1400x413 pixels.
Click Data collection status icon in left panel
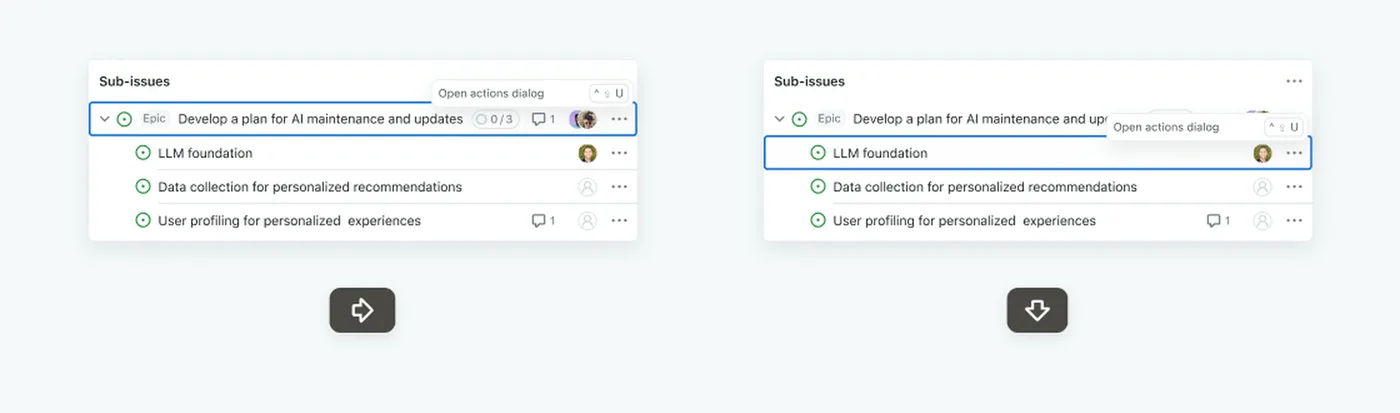pyautogui.click(x=142, y=187)
